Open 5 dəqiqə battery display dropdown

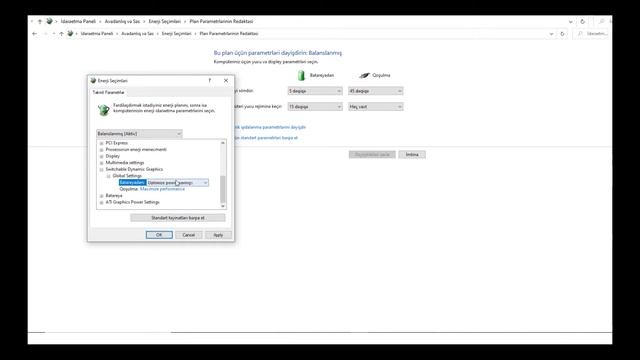tap(315, 91)
